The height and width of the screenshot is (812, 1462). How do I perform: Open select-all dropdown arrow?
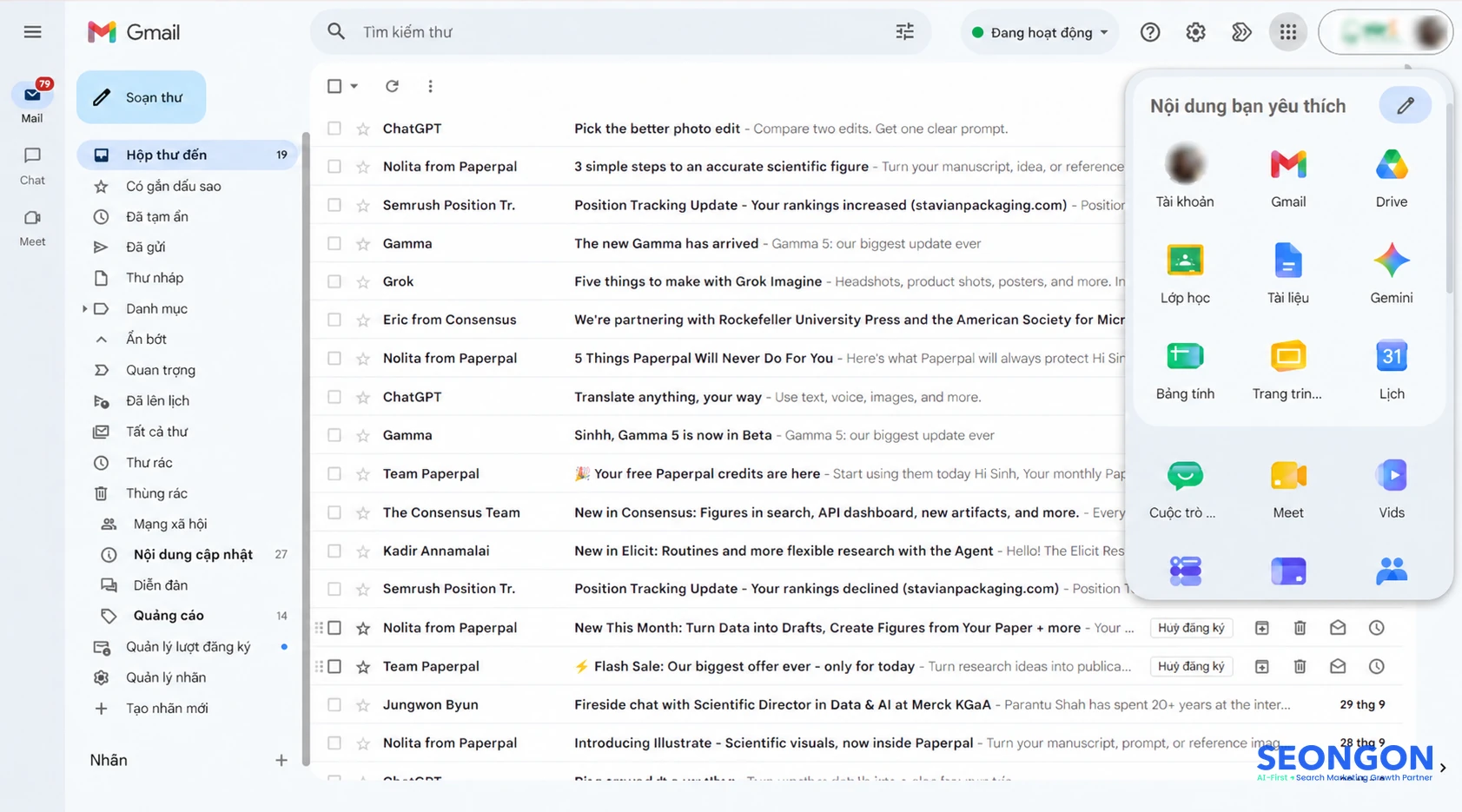354,86
